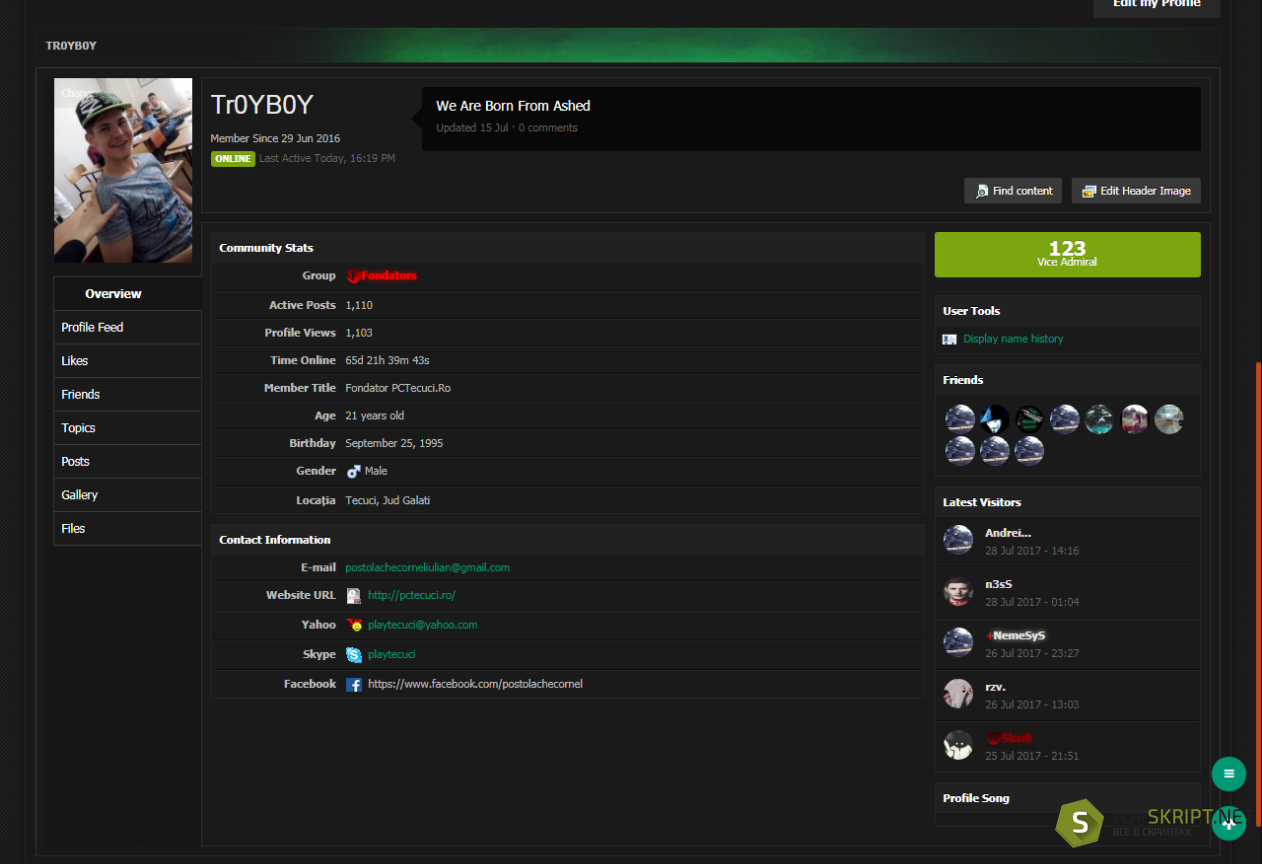
Task: Click Tr0YB0Y profile photo
Action: 123,170
